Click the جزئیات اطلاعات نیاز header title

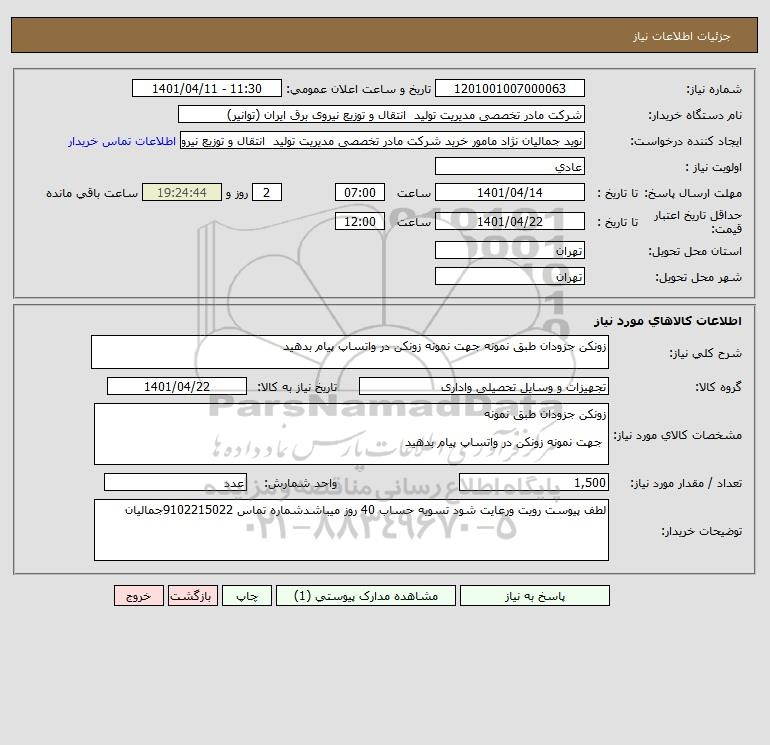pyautogui.click(x=682, y=36)
